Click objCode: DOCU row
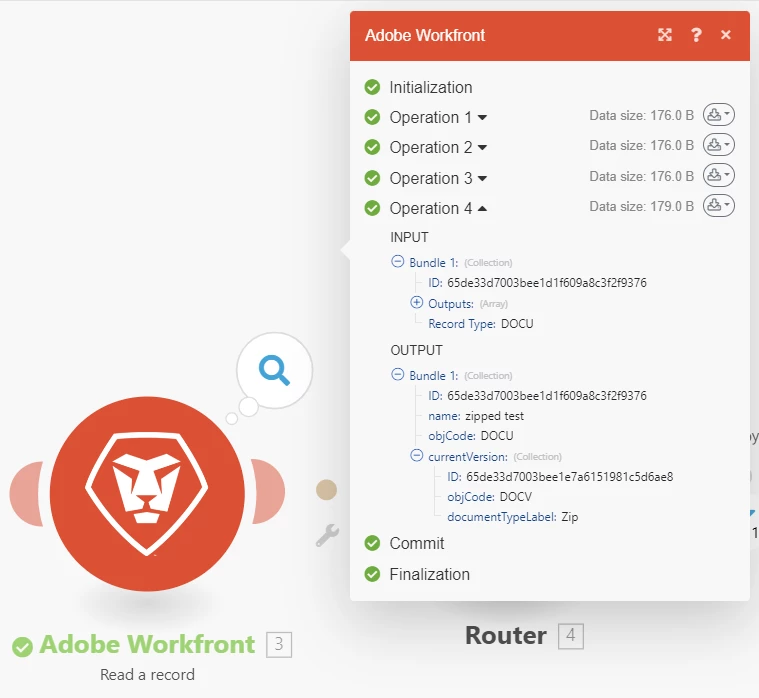The width and height of the screenshot is (759, 698). (x=471, y=436)
